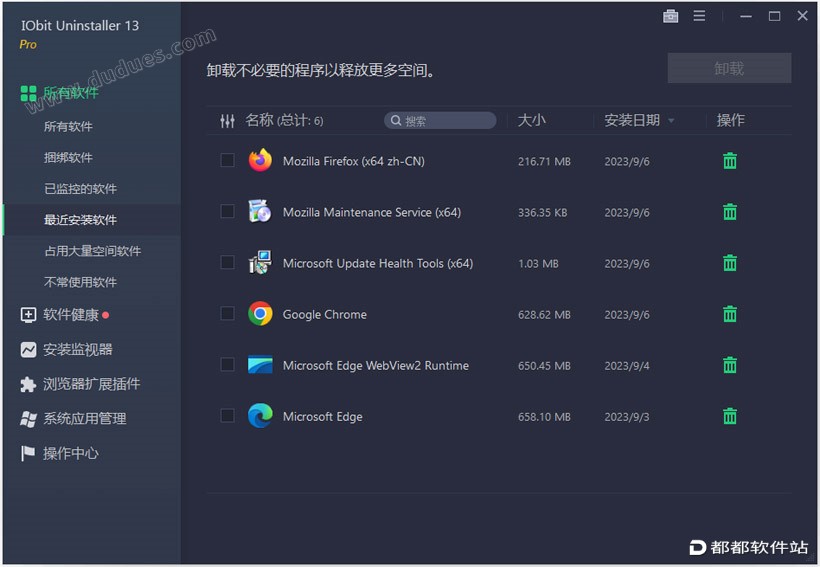Image resolution: width=820 pixels, height=567 pixels.
Task: Open 浏览器扩展插件 section
Action: coord(92,384)
